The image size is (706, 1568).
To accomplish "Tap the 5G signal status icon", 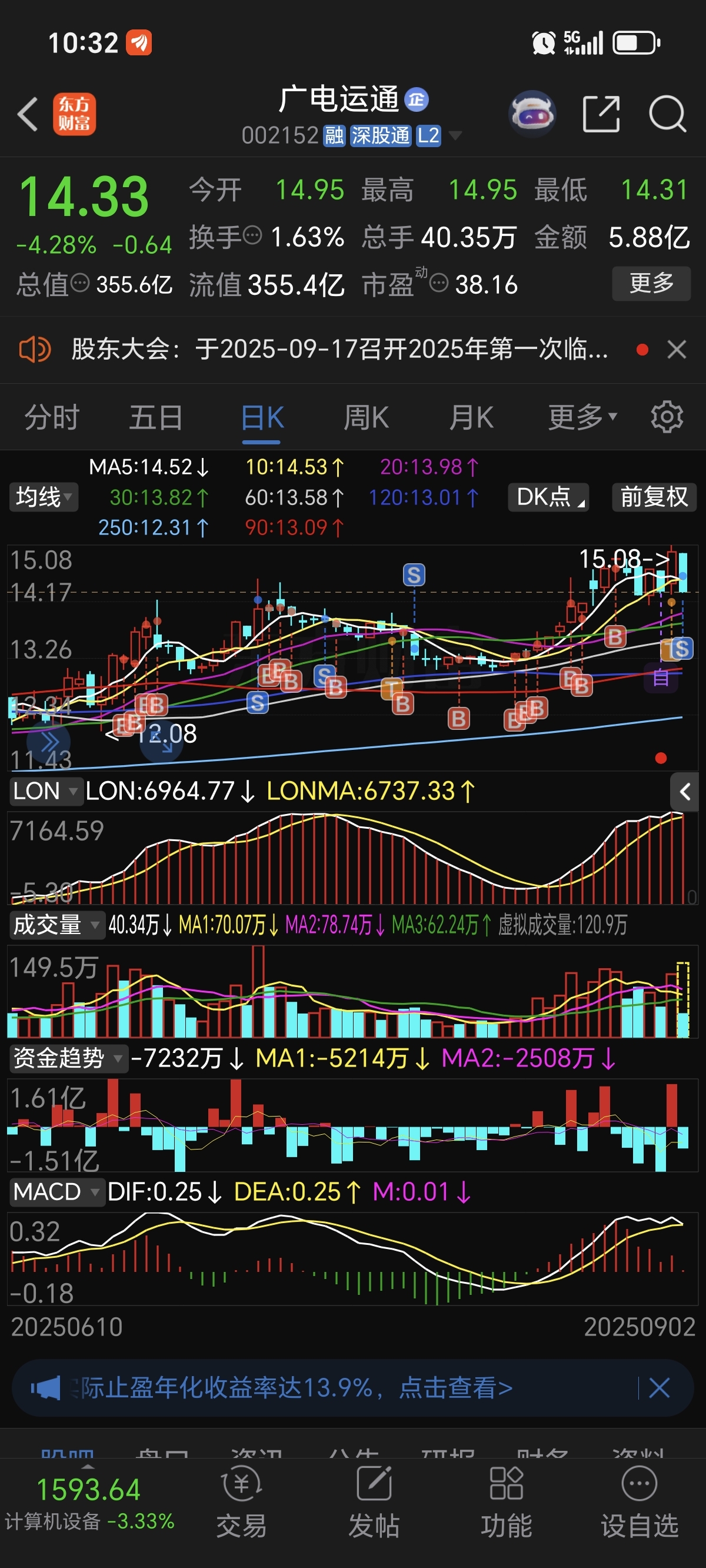I will point(583,42).
